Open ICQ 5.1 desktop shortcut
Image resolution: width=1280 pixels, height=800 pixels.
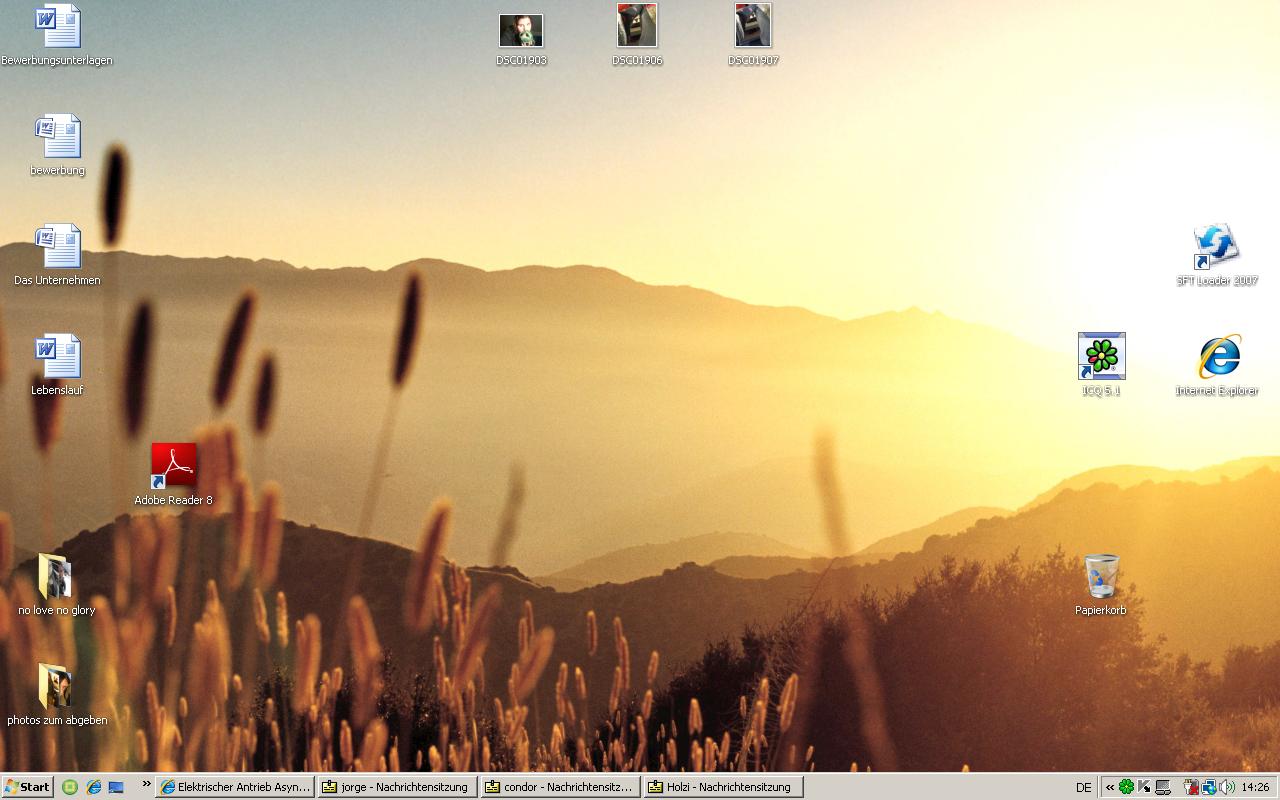point(1101,357)
